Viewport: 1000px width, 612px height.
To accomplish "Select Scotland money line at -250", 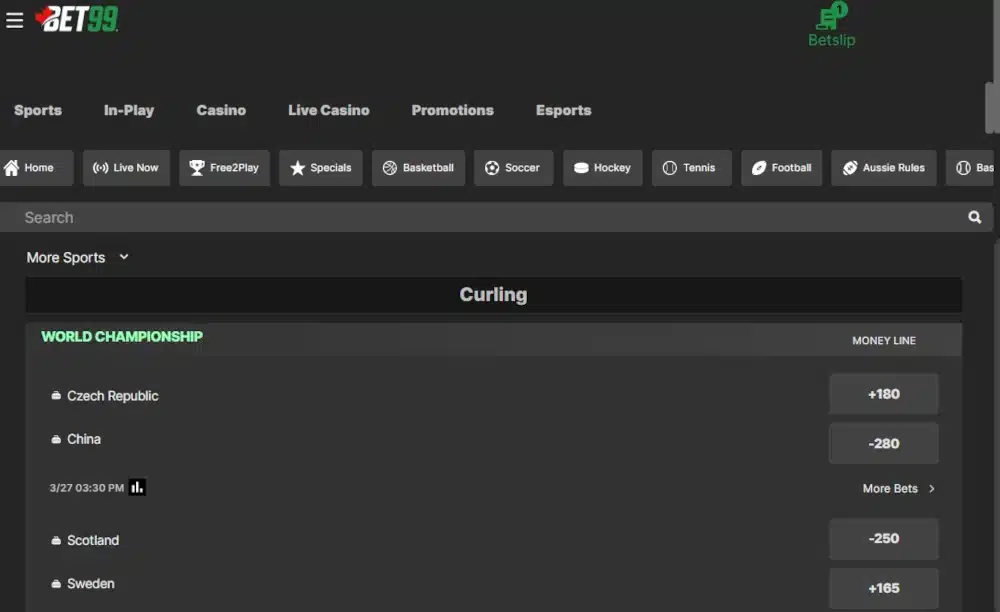I will click(883, 538).
